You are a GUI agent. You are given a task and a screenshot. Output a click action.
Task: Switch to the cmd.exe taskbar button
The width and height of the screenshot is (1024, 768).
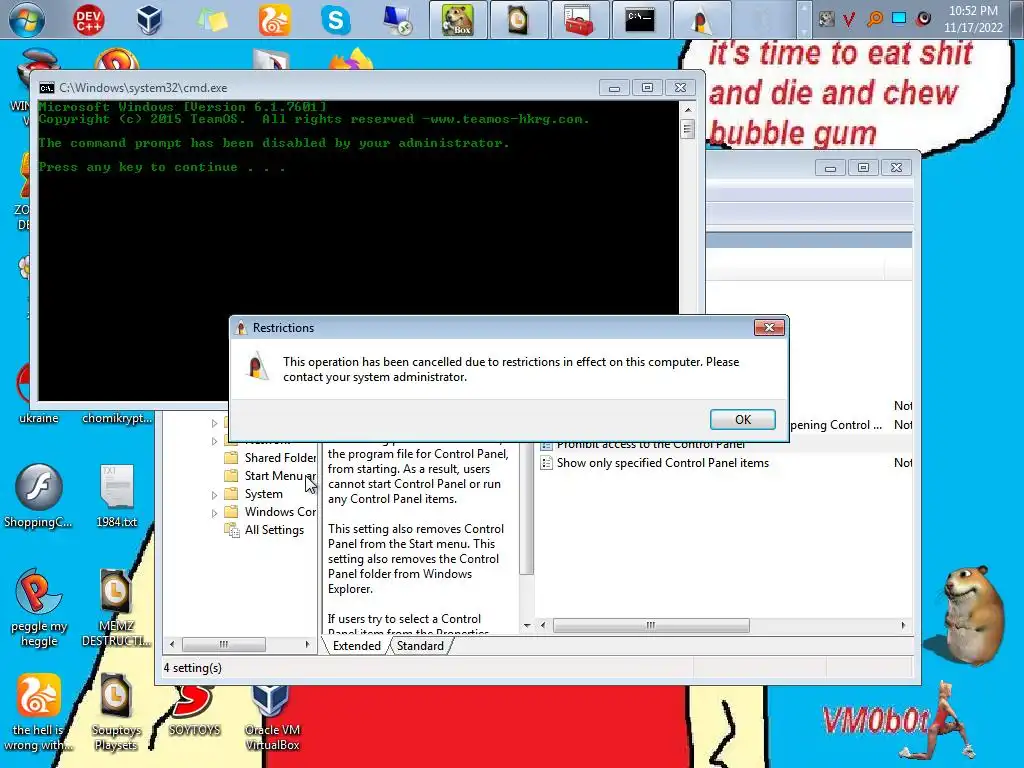pos(641,20)
